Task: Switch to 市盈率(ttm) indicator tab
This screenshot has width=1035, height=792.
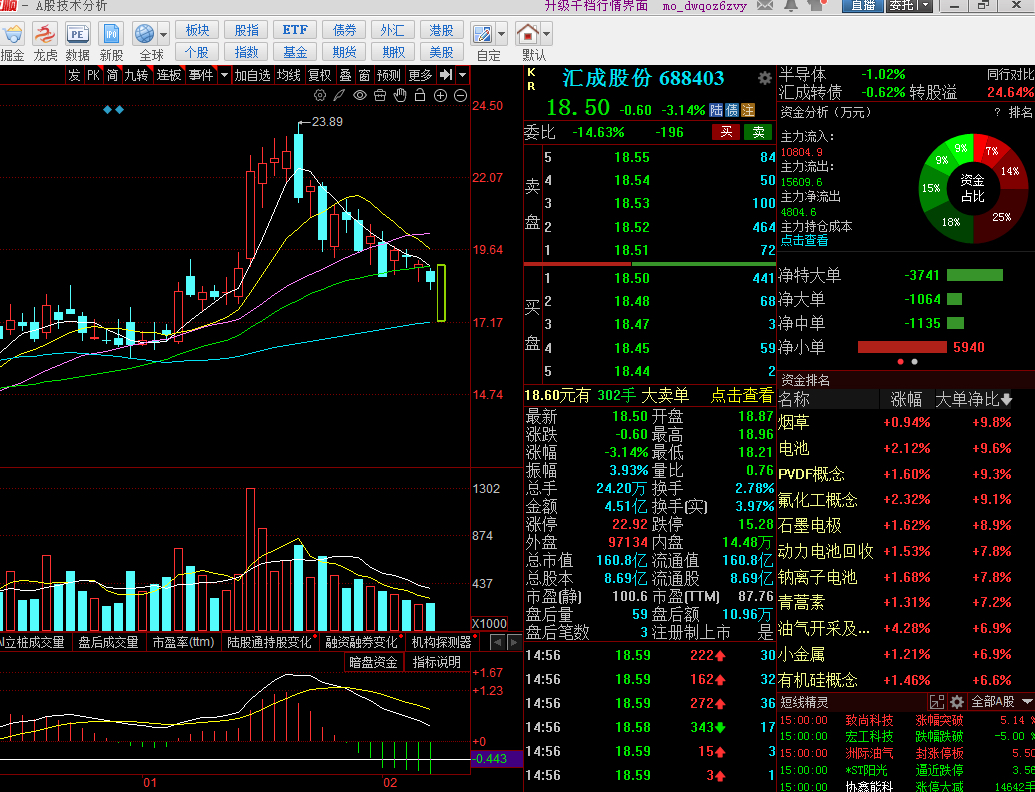Action: click(184, 642)
